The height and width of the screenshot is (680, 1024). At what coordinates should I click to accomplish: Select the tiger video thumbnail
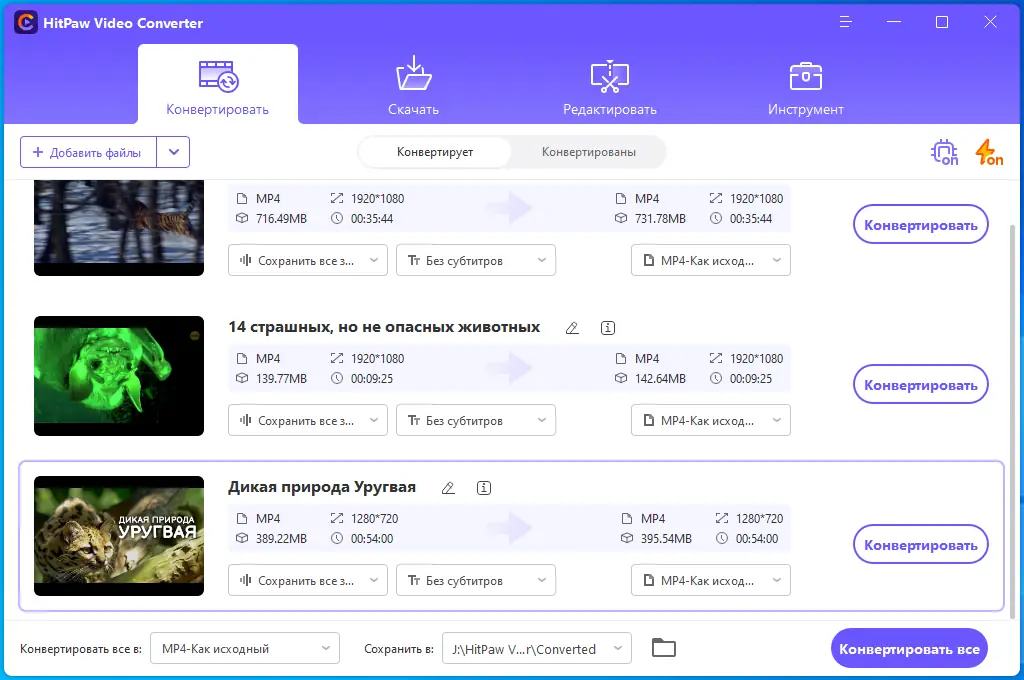pyautogui.click(x=119, y=227)
